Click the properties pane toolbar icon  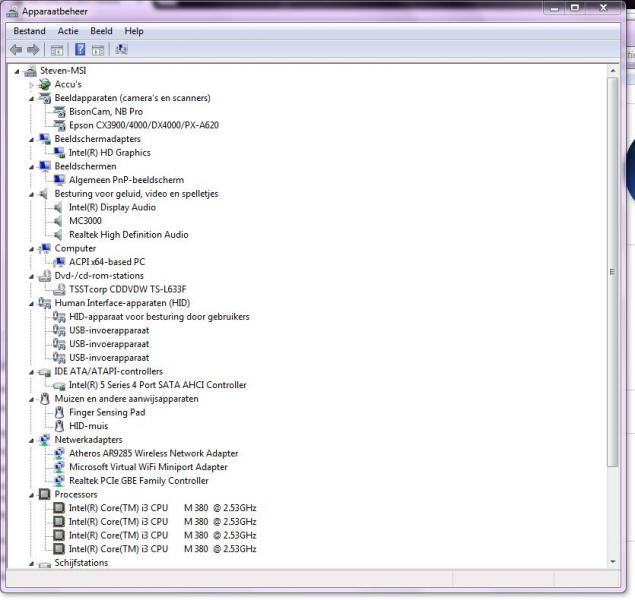pyautogui.click(x=98, y=50)
